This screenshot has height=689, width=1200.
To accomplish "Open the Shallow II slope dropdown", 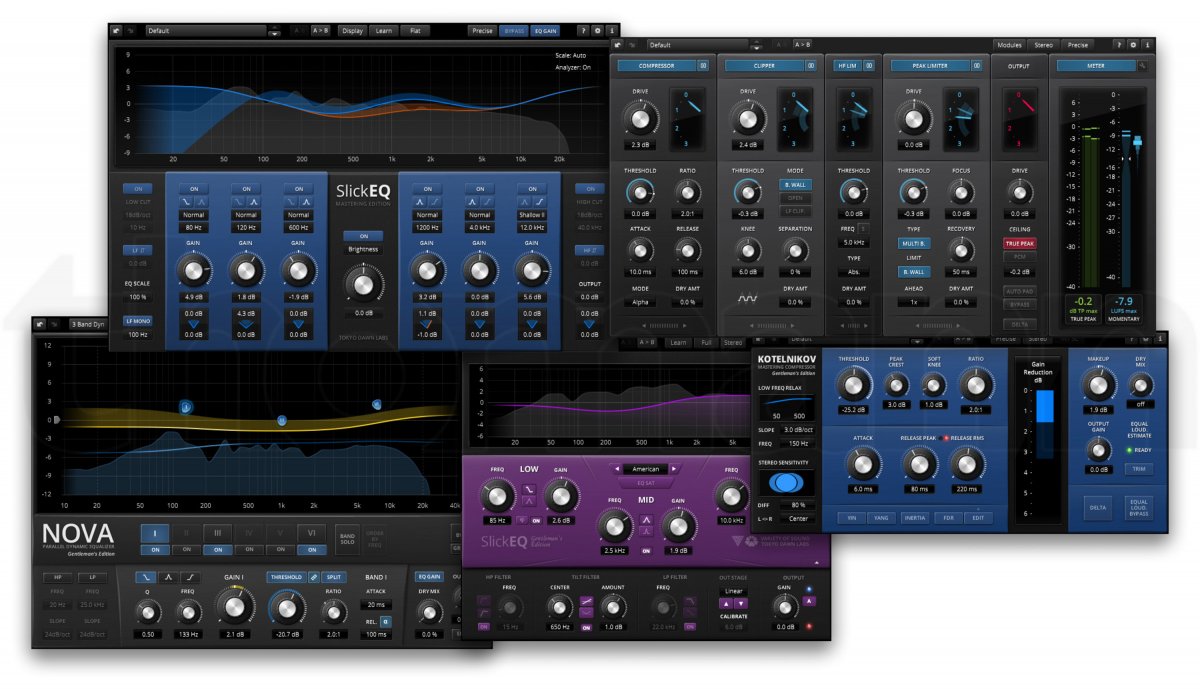I will coord(531,215).
